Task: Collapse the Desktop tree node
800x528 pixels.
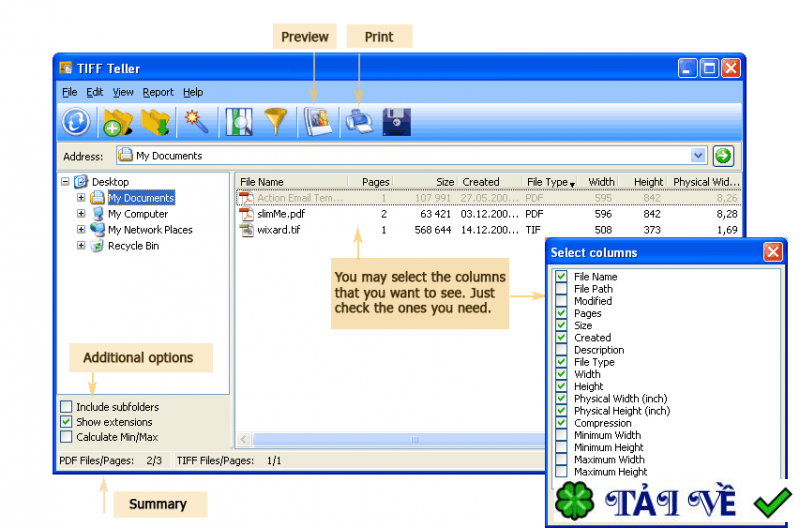Action: 65,182
